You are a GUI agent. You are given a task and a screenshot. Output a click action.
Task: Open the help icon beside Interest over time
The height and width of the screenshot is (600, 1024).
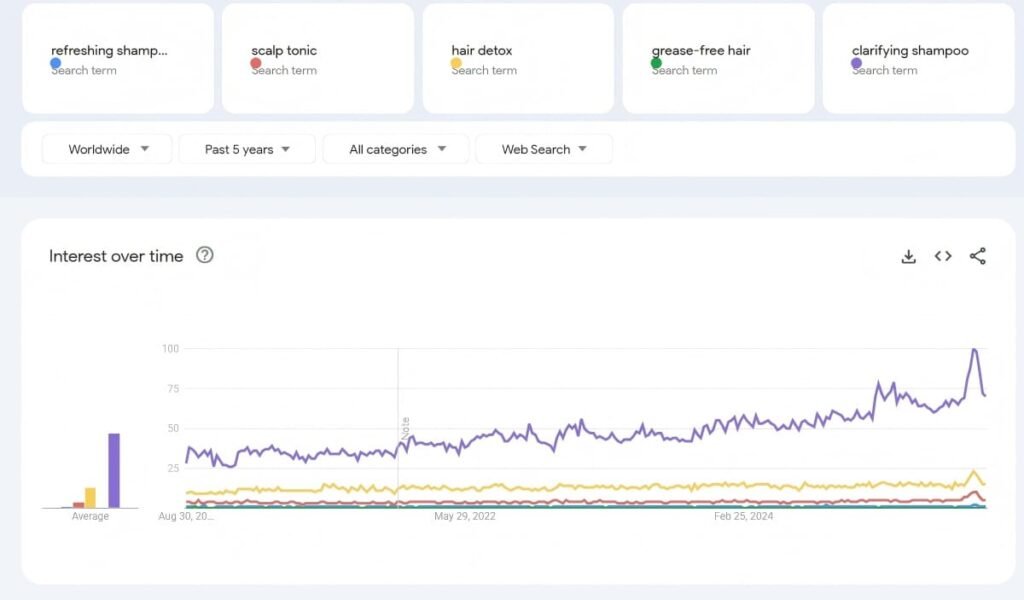pos(205,255)
